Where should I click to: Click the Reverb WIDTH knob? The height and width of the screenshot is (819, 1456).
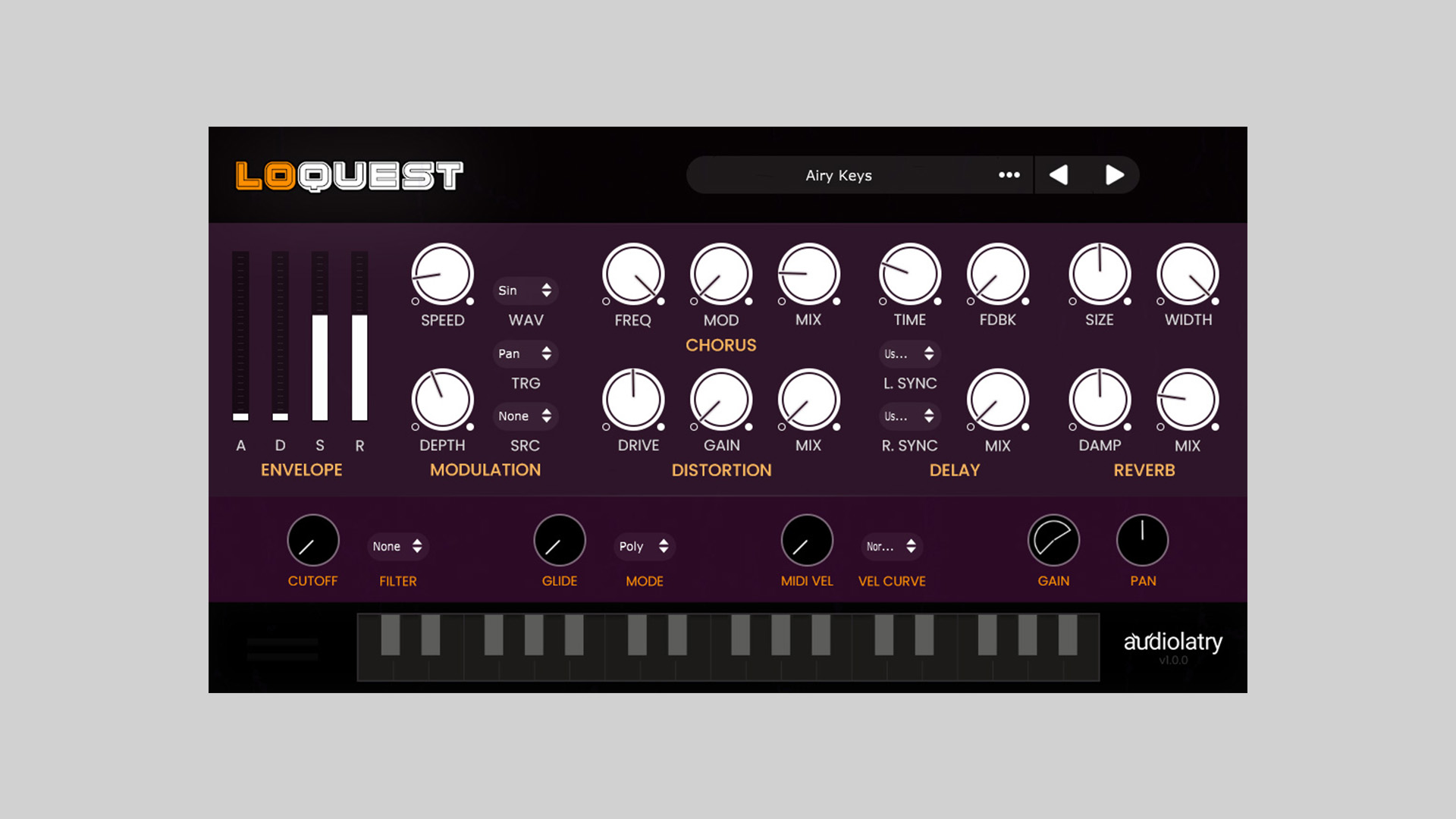[1188, 274]
